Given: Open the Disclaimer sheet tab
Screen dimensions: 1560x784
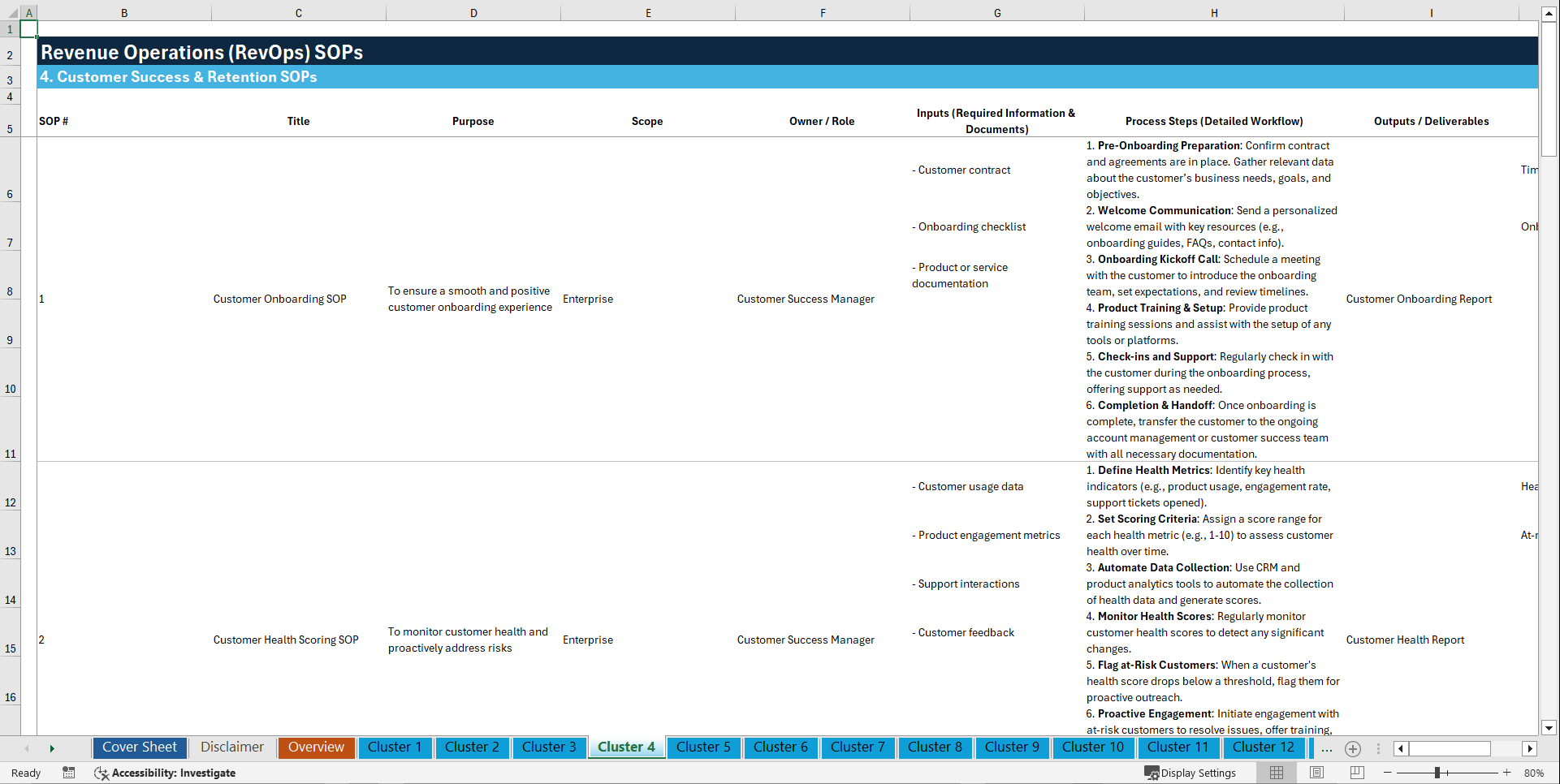Looking at the screenshot, I should 231,747.
